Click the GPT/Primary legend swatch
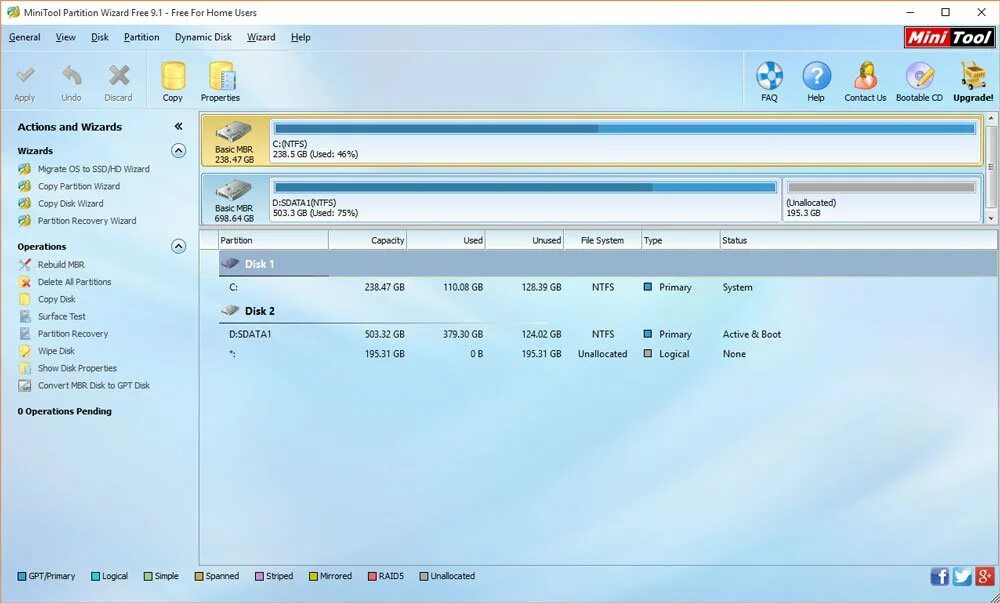Screen dimensions: 1000x603 pyautogui.click(x=22, y=576)
